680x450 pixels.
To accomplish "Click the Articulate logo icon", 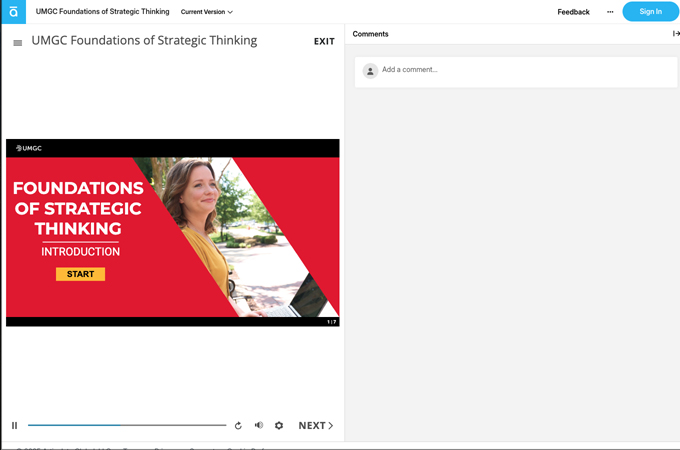I will click(x=13, y=12).
